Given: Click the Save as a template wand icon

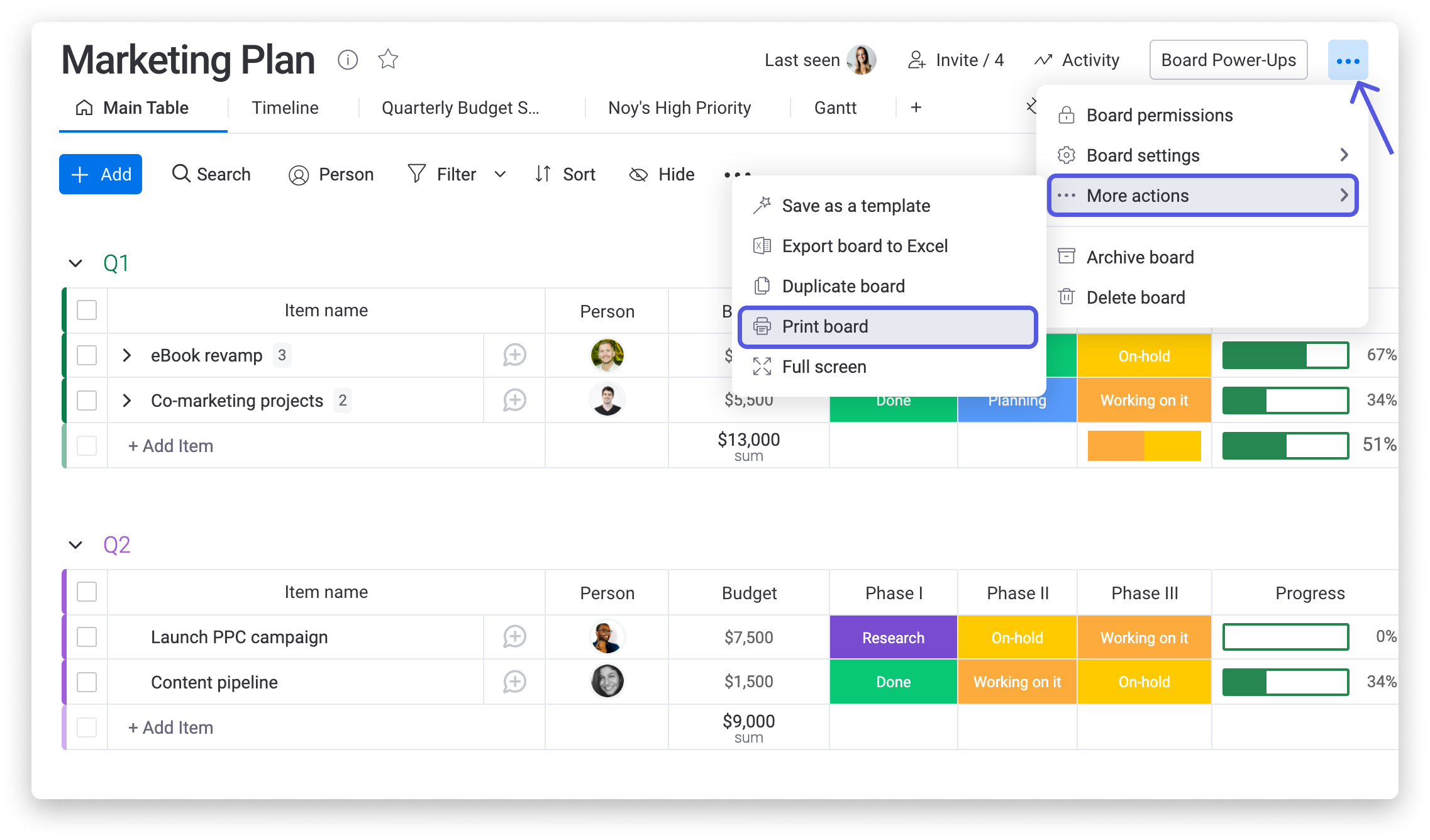Looking at the screenshot, I should [x=762, y=205].
